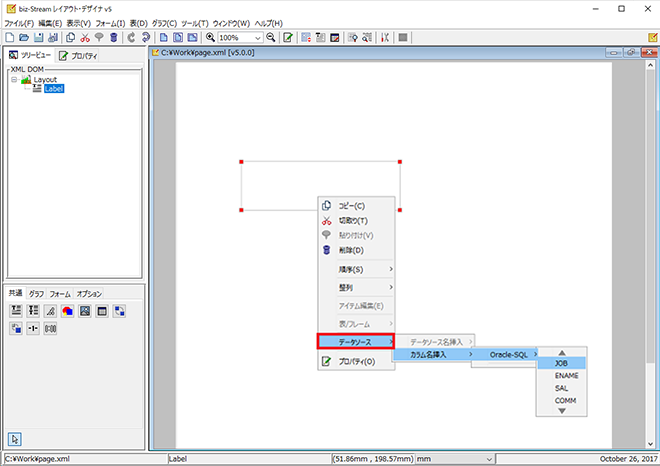
Task: Open the フォーム(I) menu
Action: tap(110, 23)
